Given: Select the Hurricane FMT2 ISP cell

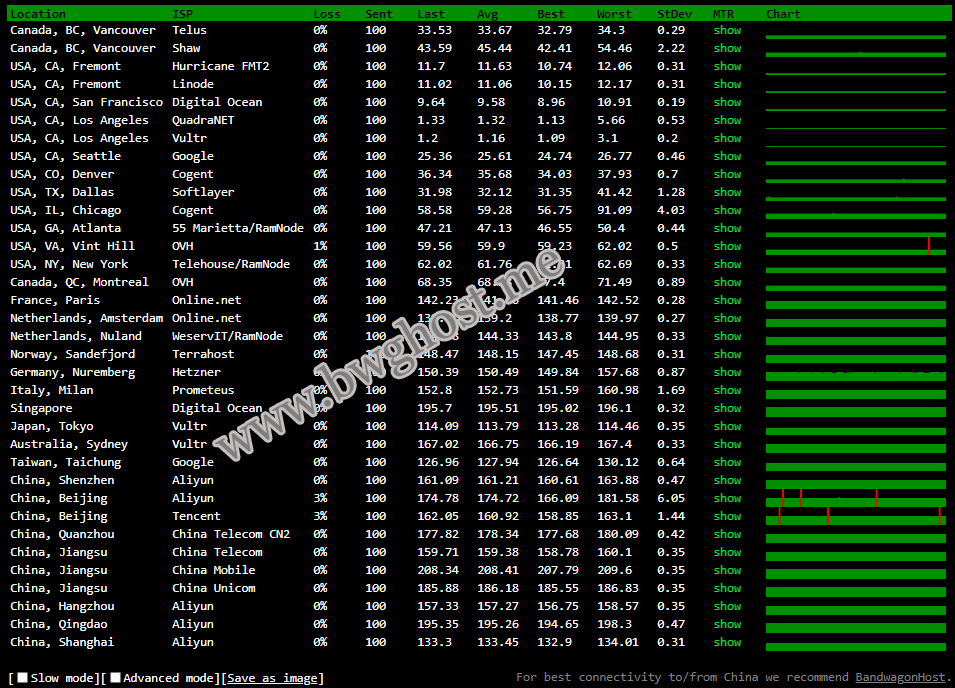Looking at the screenshot, I should [x=220, y=66].
